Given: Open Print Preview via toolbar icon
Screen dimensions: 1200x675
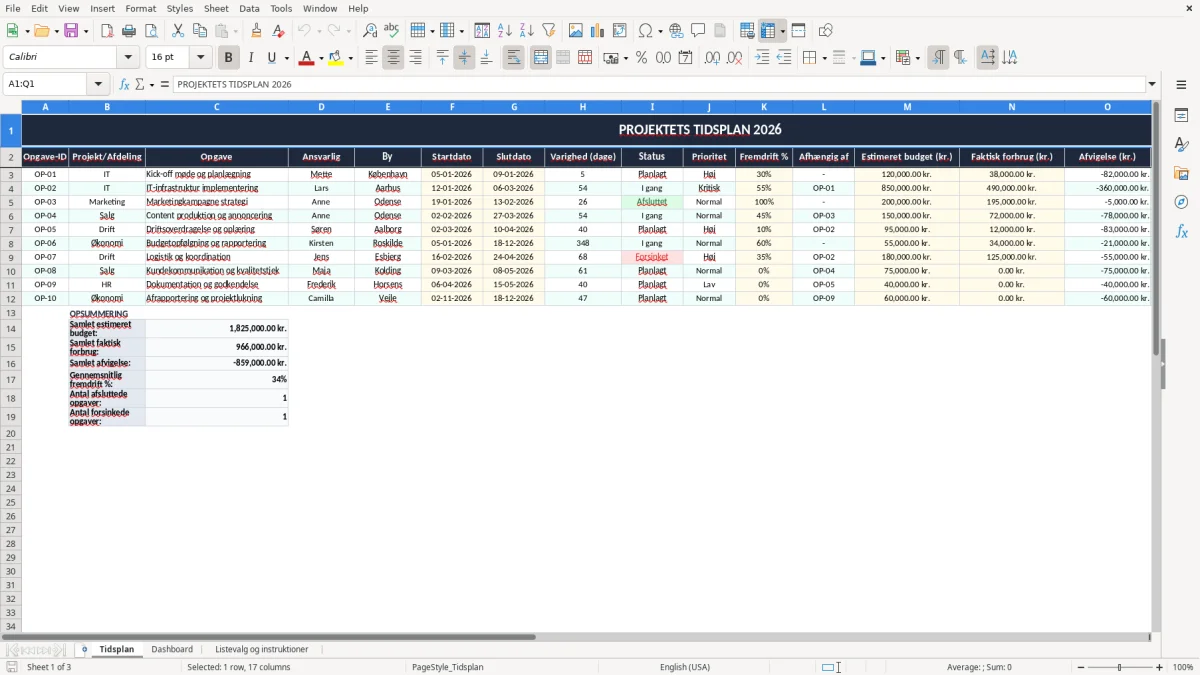Looking at the screenshot, I should point(151,31).
